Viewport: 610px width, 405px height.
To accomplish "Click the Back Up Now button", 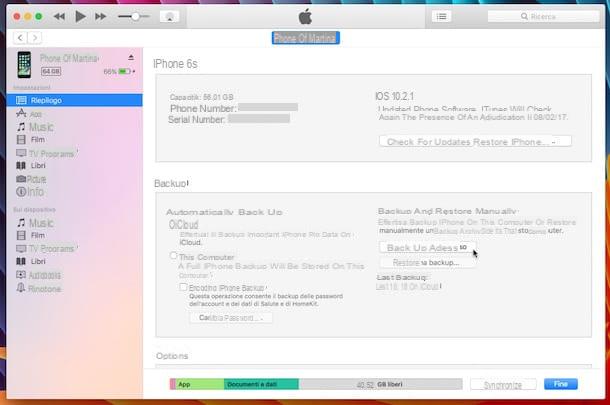I will (427, 247).
